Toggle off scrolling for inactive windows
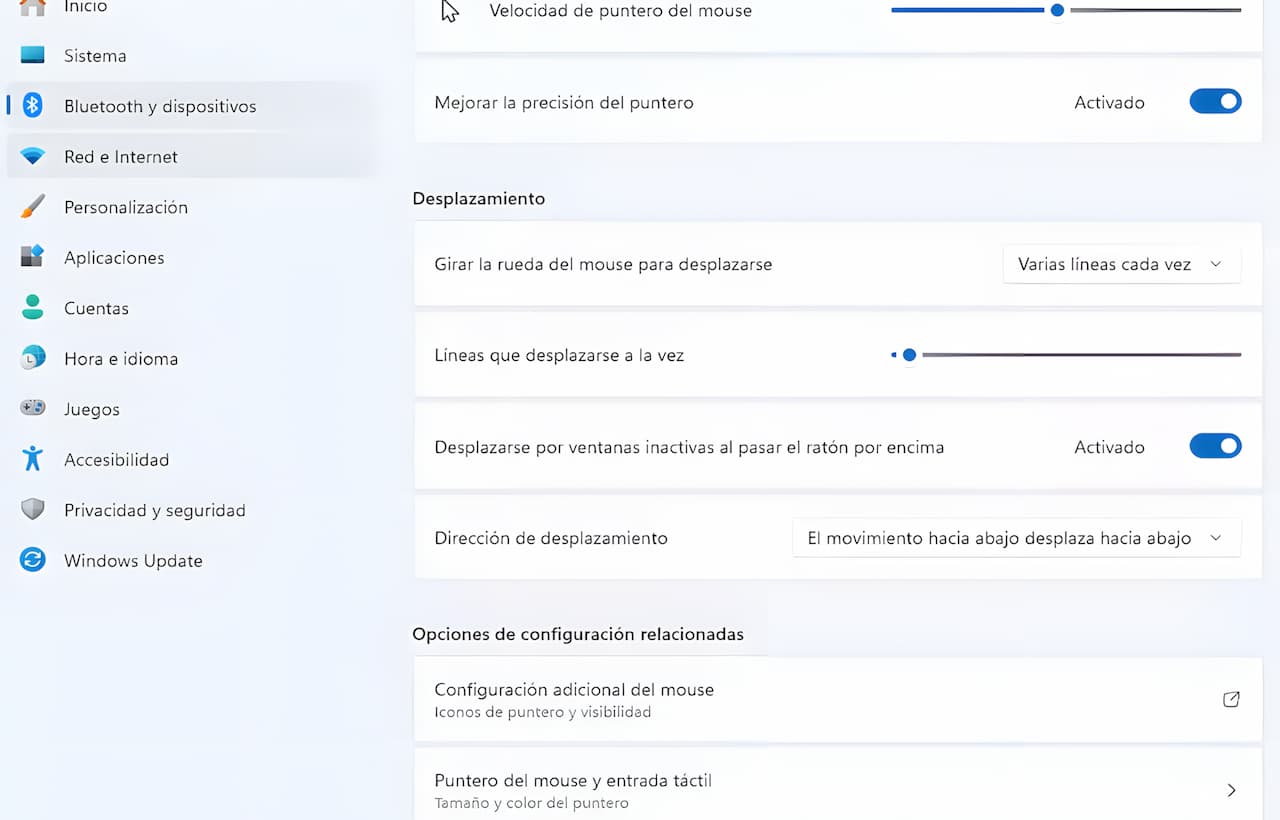This screenshot has width=1280, height=820. pyautogui.click(x=1215, y=447)
